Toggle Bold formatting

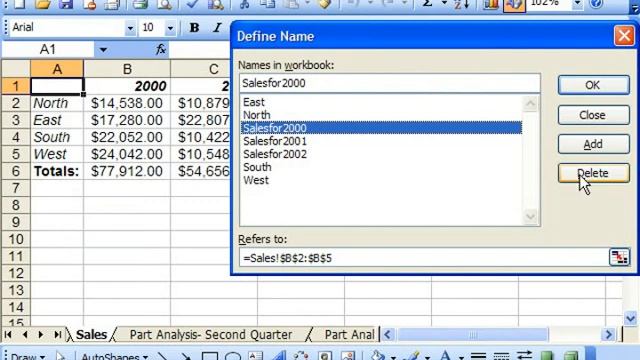coord(194,27)
